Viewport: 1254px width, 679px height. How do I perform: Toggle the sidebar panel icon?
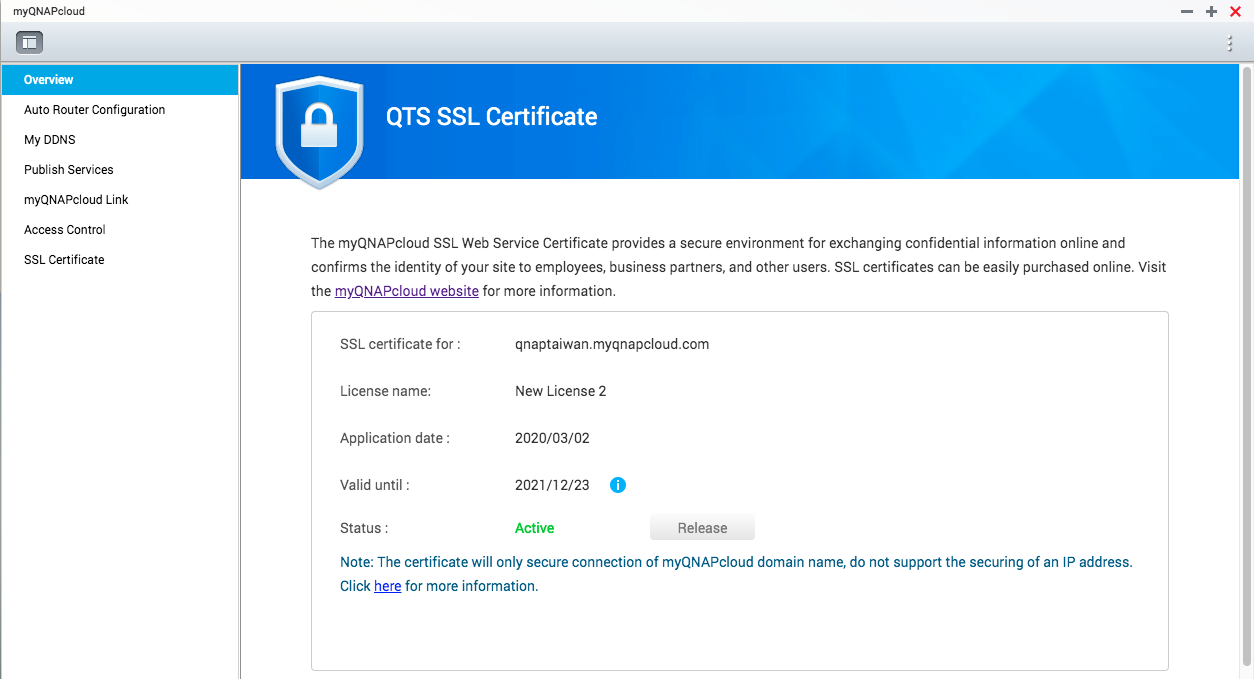coord(29,42)
